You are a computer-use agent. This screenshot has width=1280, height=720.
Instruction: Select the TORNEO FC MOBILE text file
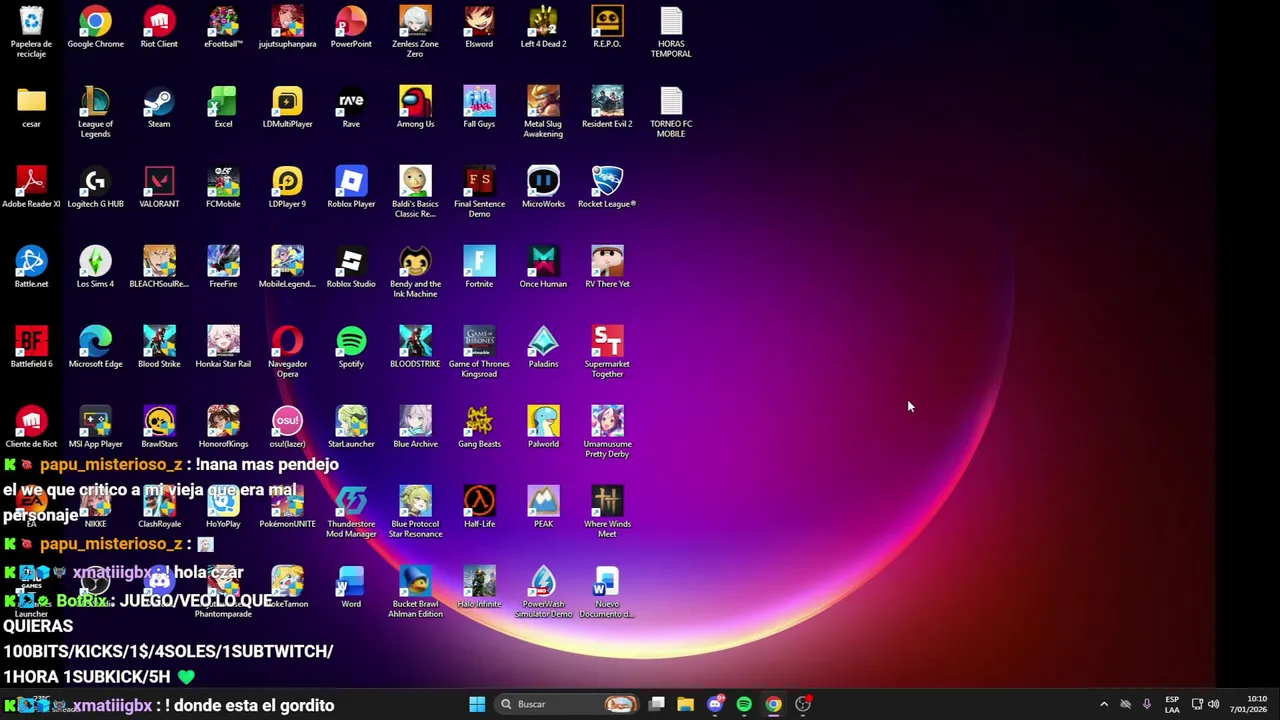point(671,111)
